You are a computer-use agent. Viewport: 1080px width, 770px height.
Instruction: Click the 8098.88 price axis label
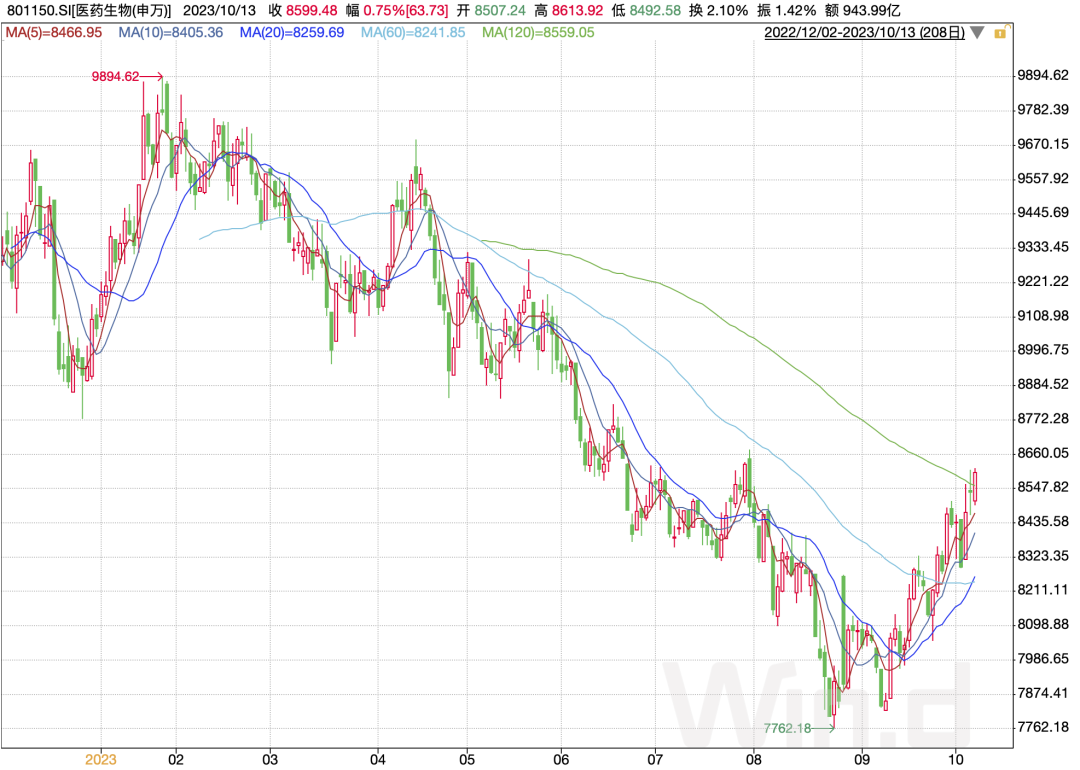pos(1043,625)
